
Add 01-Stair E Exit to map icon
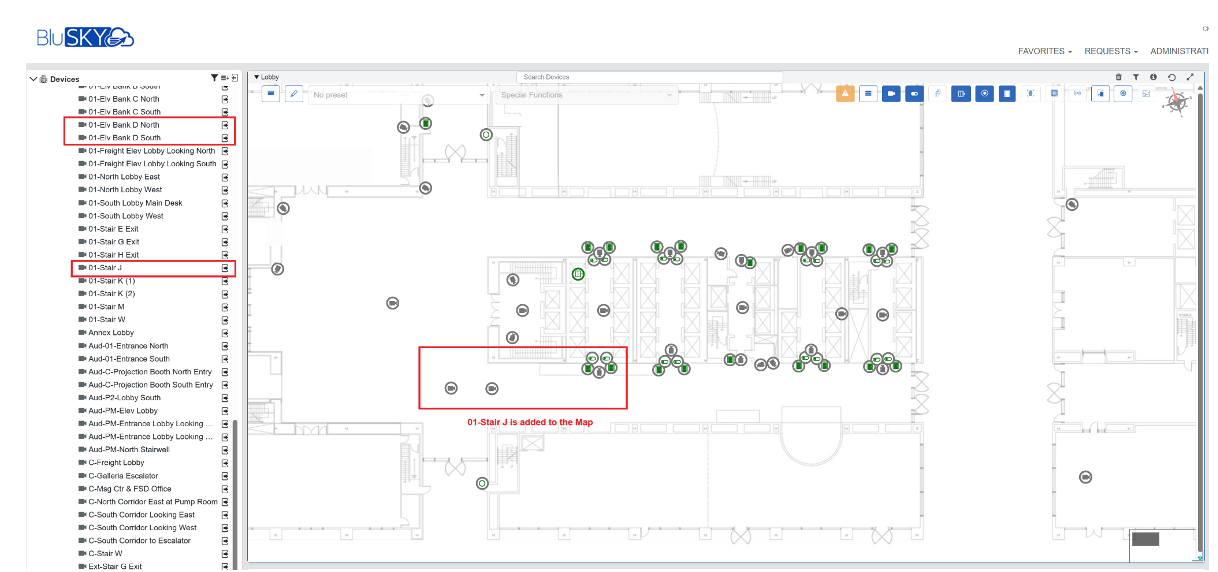click(225, 229)
